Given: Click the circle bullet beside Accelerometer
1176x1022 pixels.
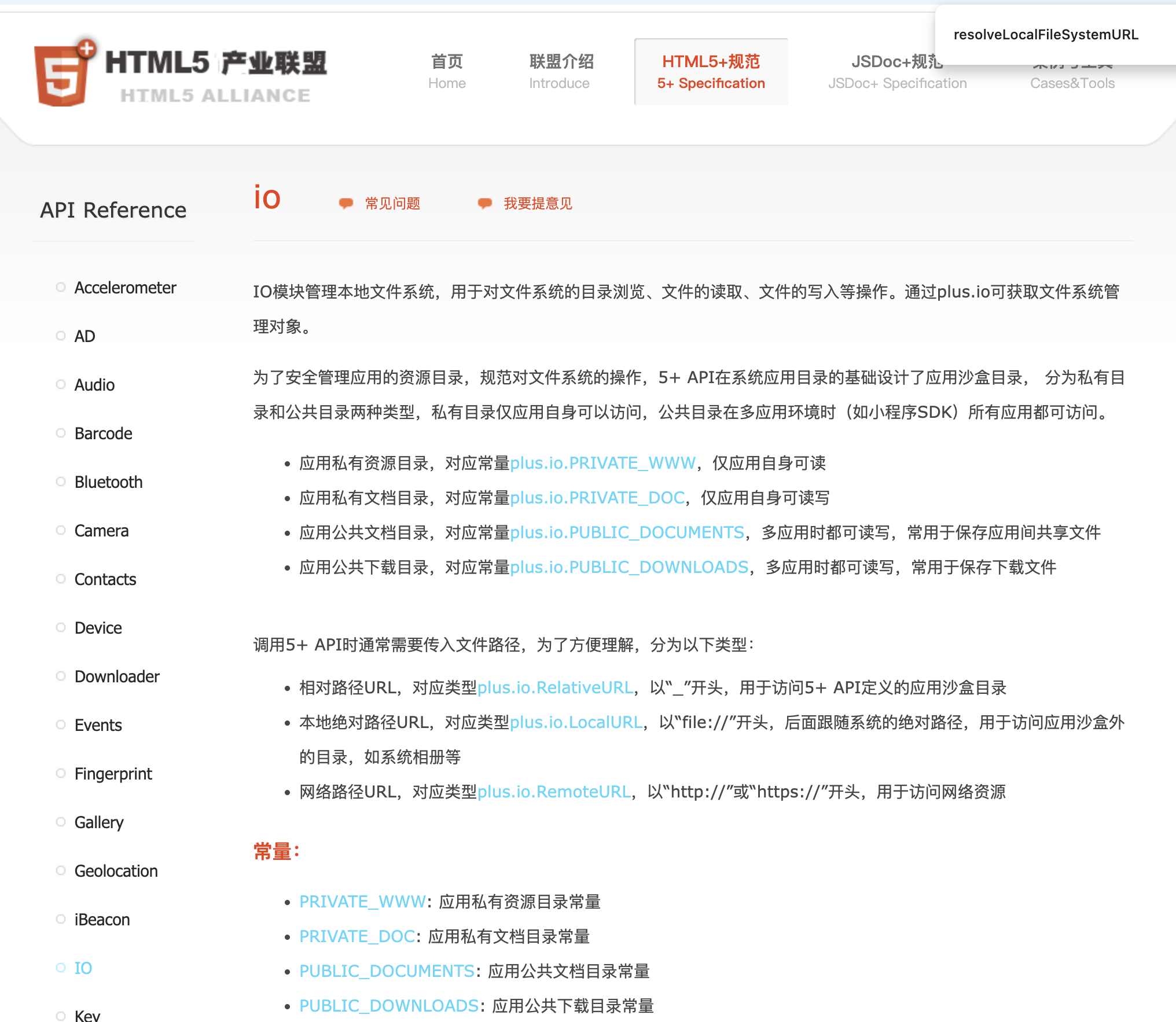Looking at the screenshot, I should tap(61, 287).
